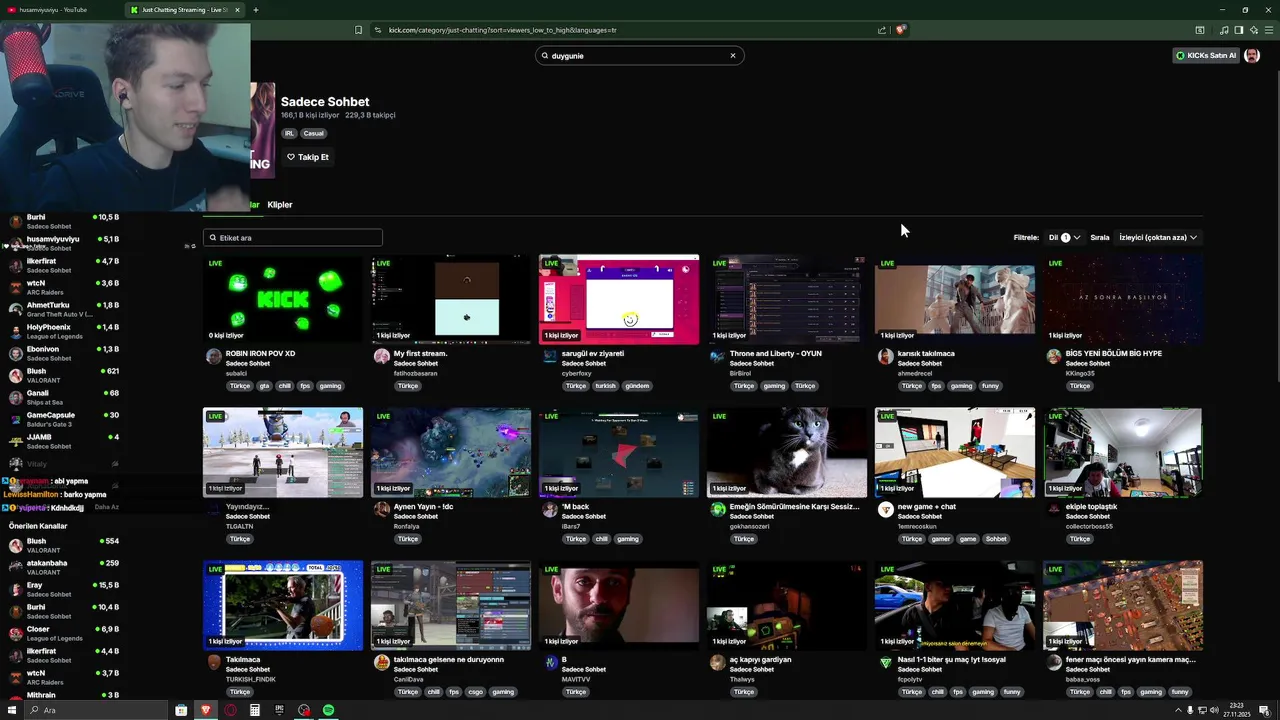Open GameCapsule channel in sidebar

pyautogui.click(x=64, y=419)
